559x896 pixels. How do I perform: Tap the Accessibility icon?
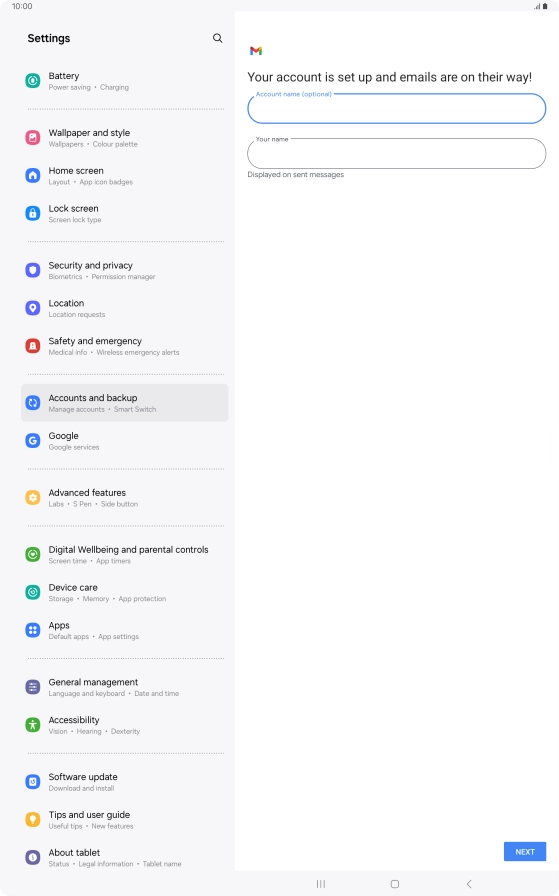tap(33, 725)
